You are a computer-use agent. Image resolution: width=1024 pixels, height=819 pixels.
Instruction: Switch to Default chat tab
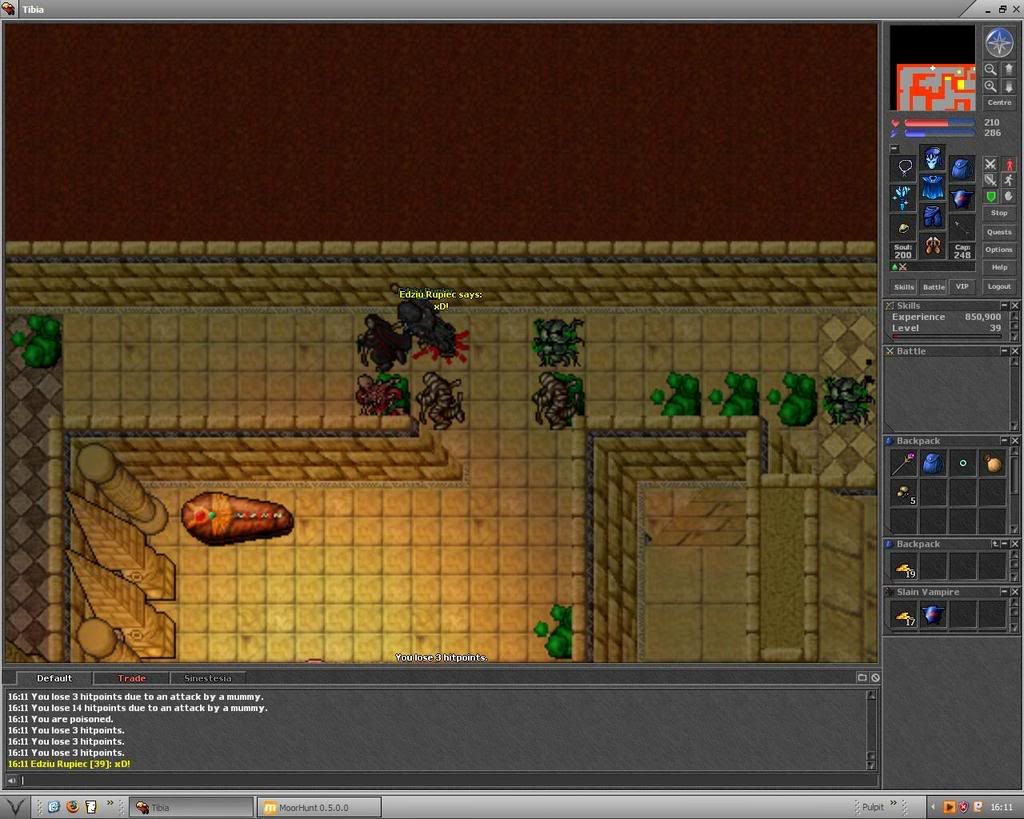pyautogui.click(x=54, y=678)
